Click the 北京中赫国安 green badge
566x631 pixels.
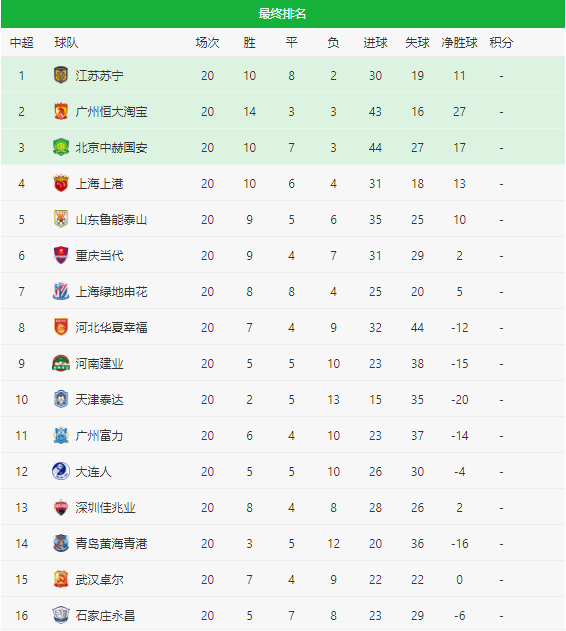pyautogui.click(x=61, y=147)
